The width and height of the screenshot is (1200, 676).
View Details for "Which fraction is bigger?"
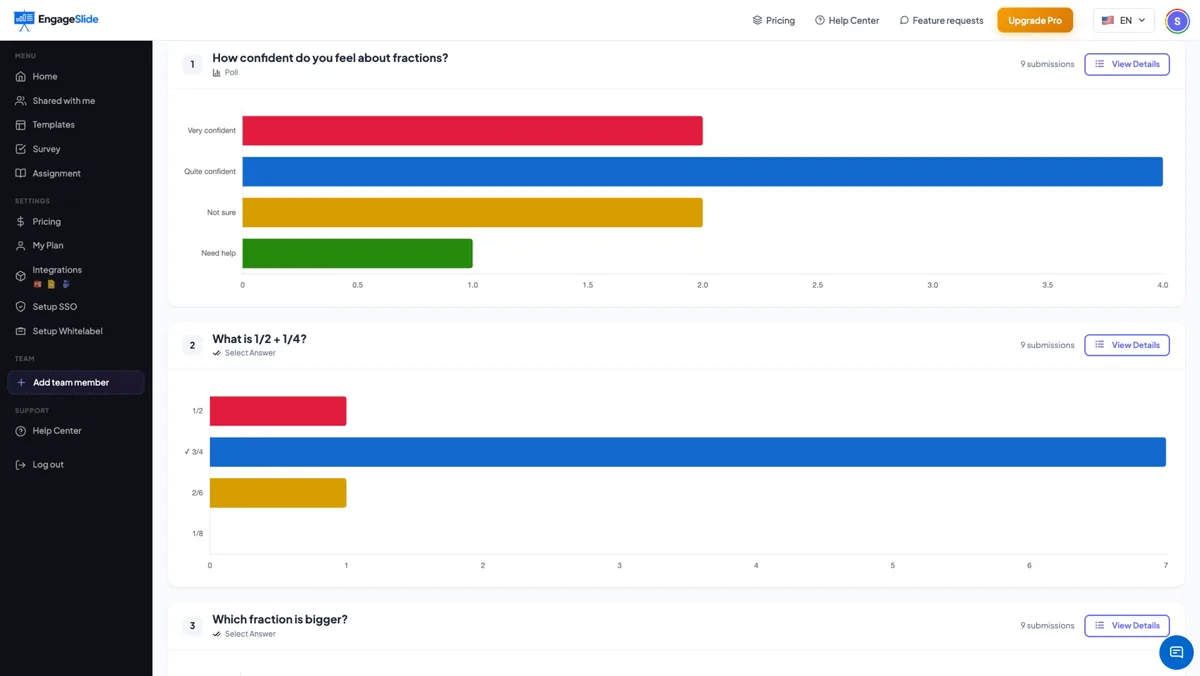(x=1127, y=626)
